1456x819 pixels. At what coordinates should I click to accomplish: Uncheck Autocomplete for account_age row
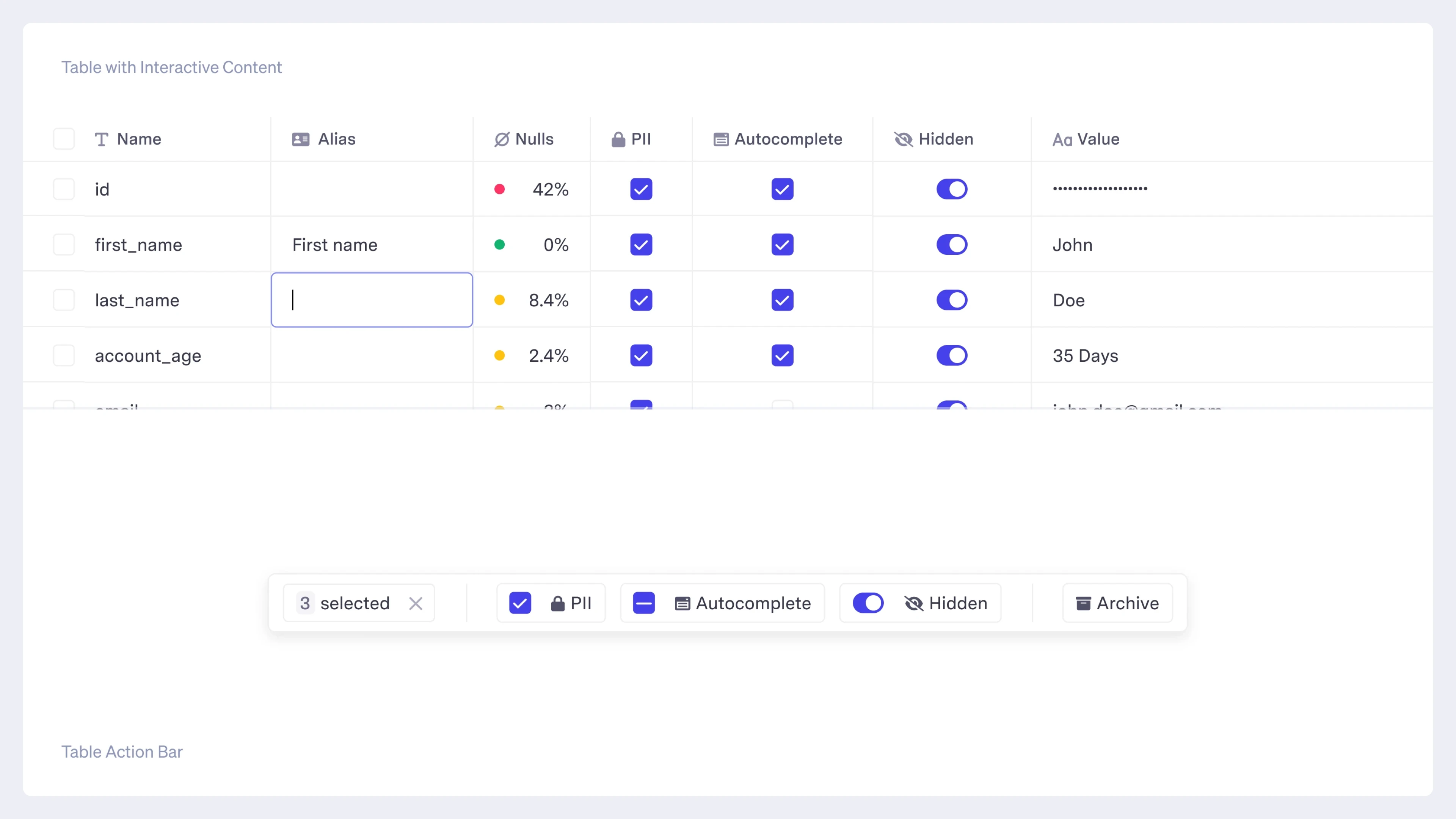tap(782, 356)
